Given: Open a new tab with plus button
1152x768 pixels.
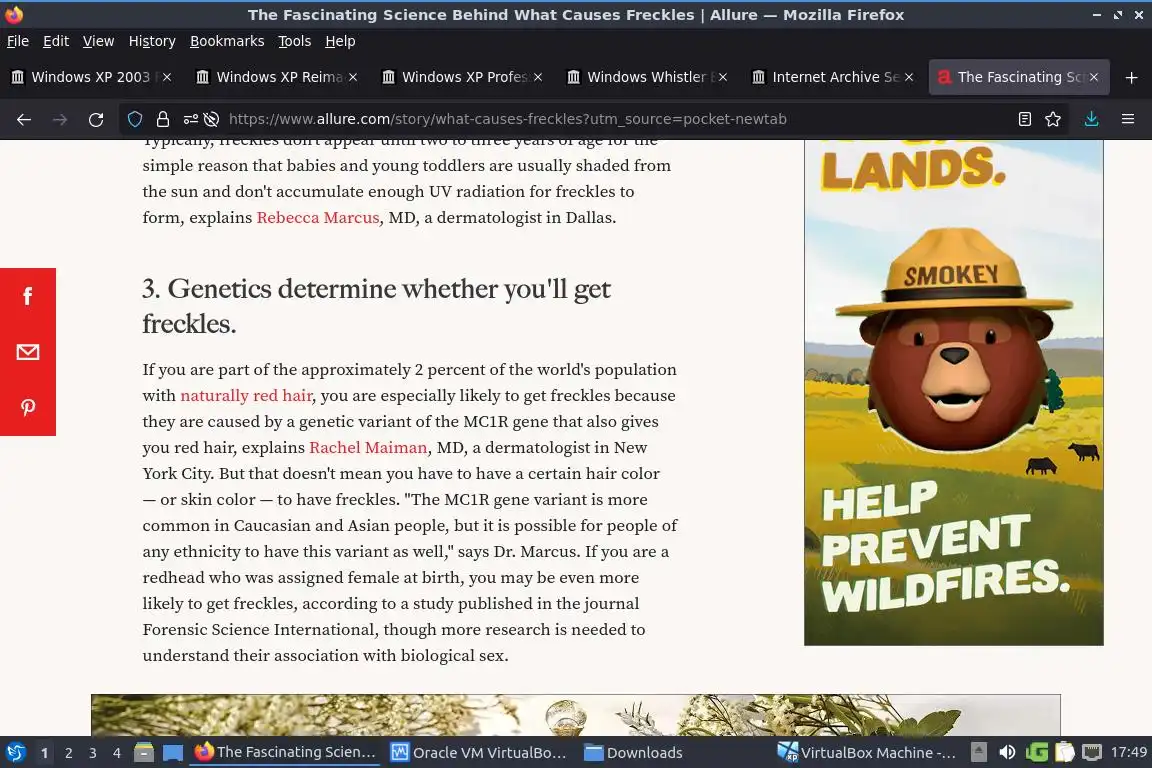Looking at the screenshot, I should coord(1131,77).
